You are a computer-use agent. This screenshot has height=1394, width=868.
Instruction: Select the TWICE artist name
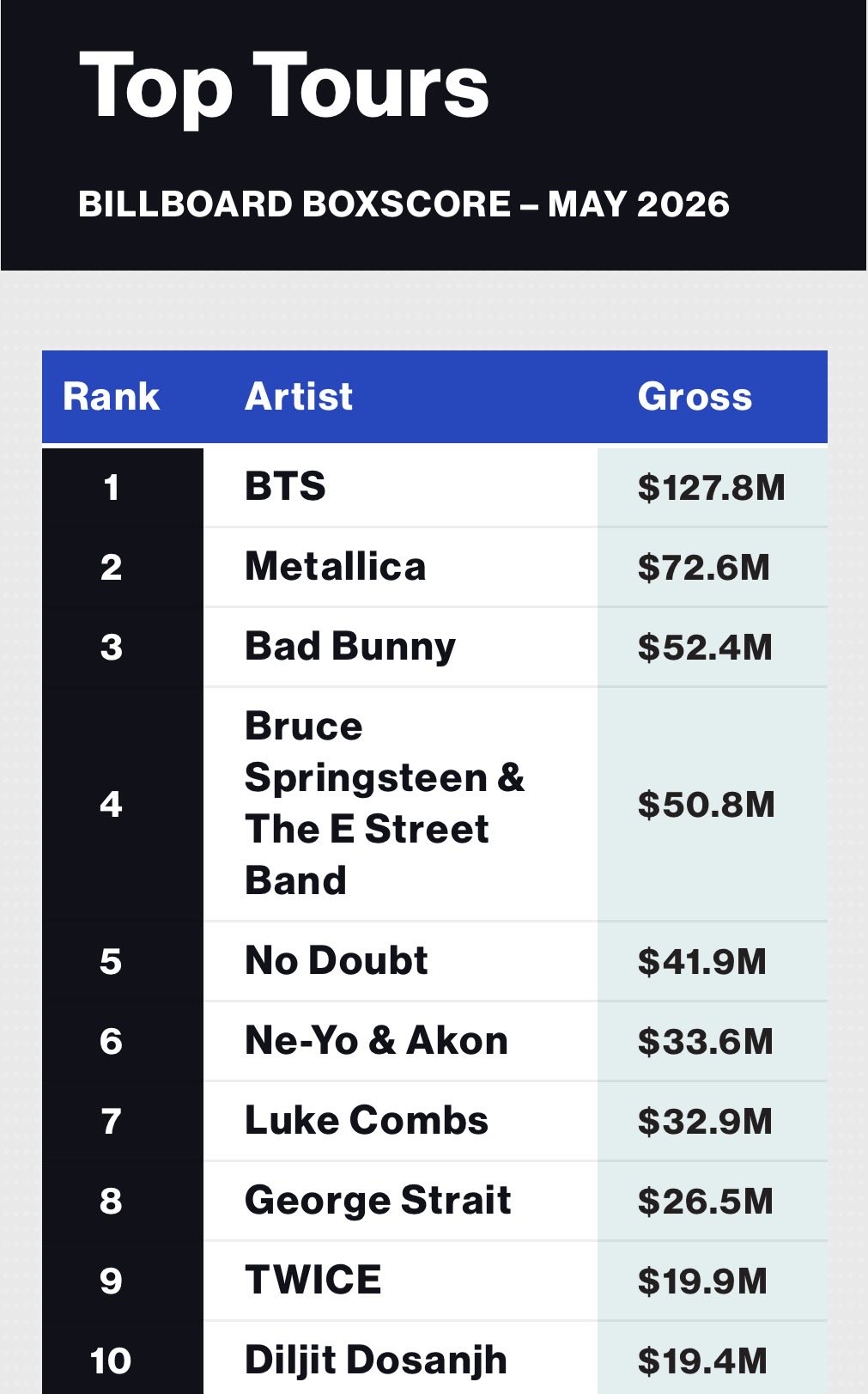click(313, 1280)
